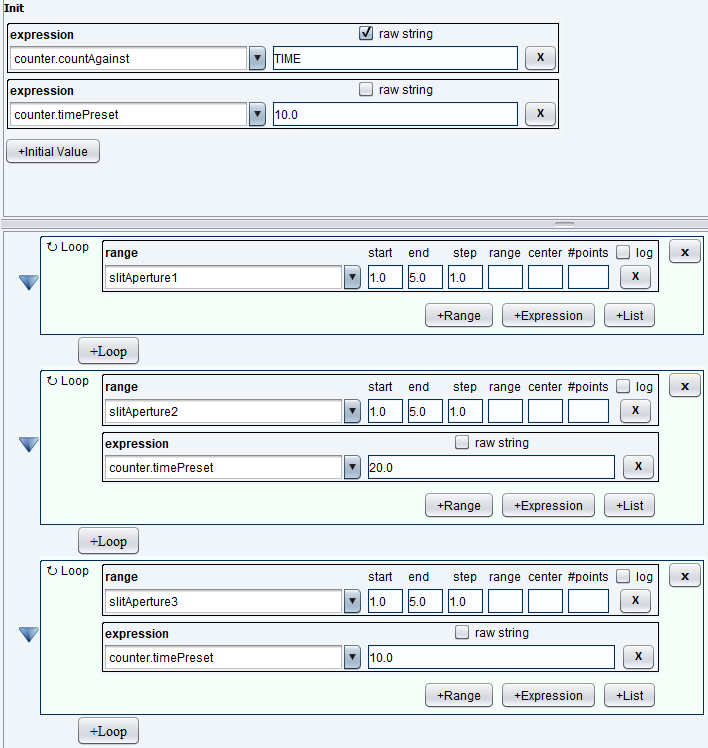Enable raw string for init counter.timePreset
Viewport: 708px width, 748px height.
click(366, 89)
